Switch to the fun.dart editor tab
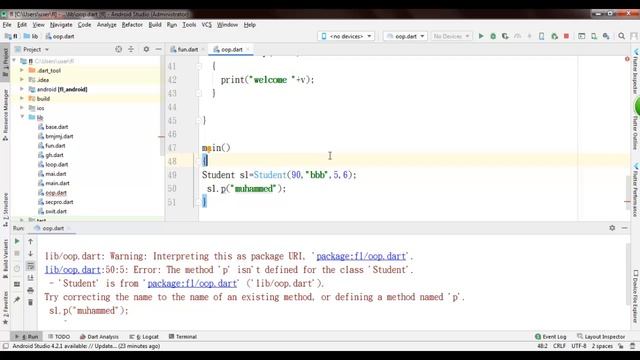Image resolution: width=640 pixels, height=360 pixels. point(187,49)
